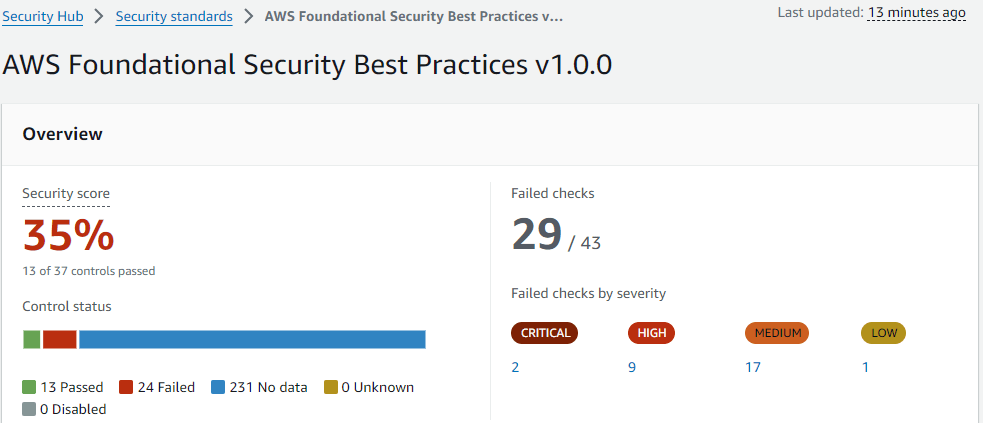Select the blue No data bar segment
983x423 pixels.
(x=252, y=339)
